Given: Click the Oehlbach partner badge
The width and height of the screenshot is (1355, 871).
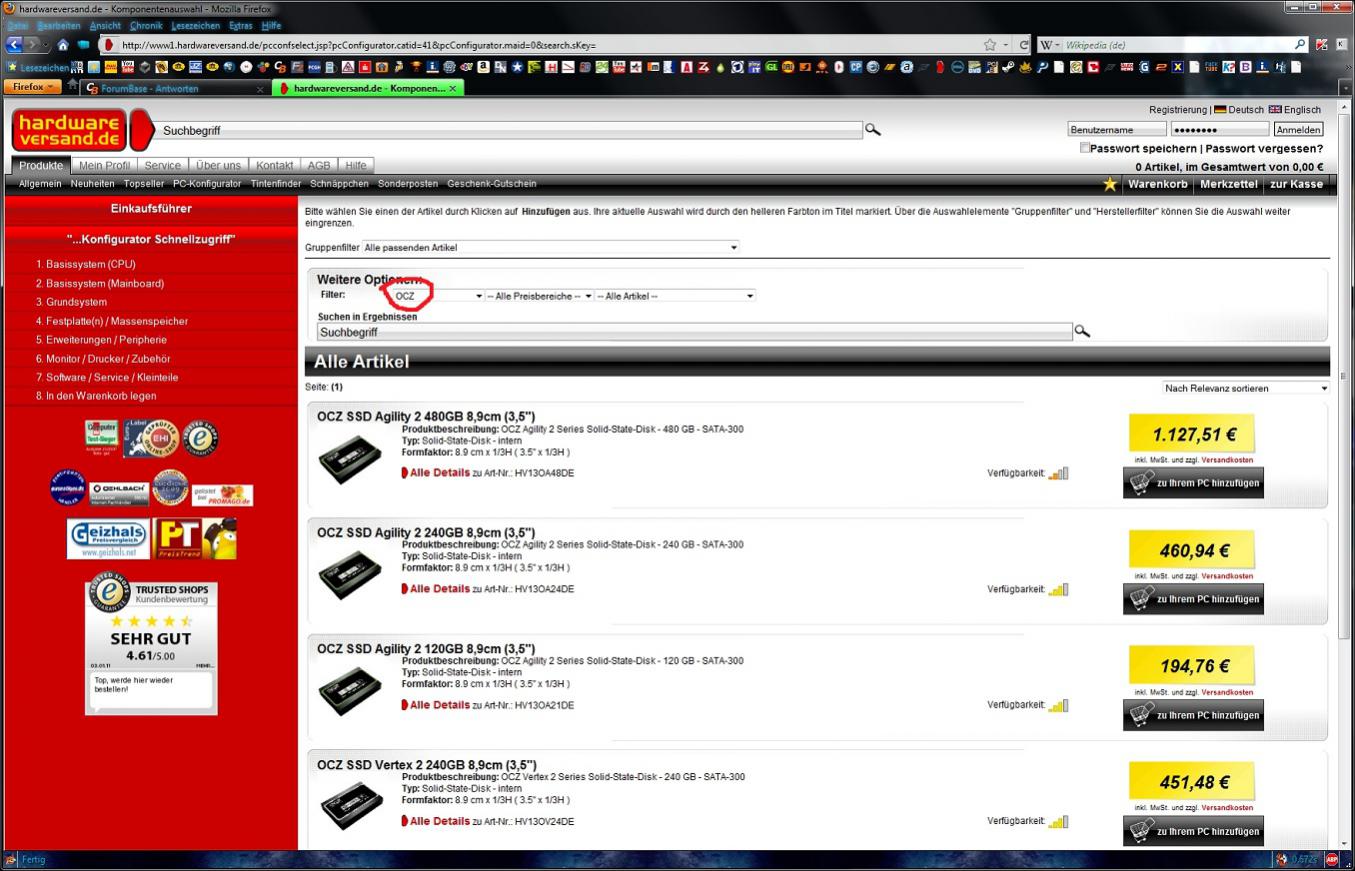Looking at the screenshot, I should (x=119, y=493).
